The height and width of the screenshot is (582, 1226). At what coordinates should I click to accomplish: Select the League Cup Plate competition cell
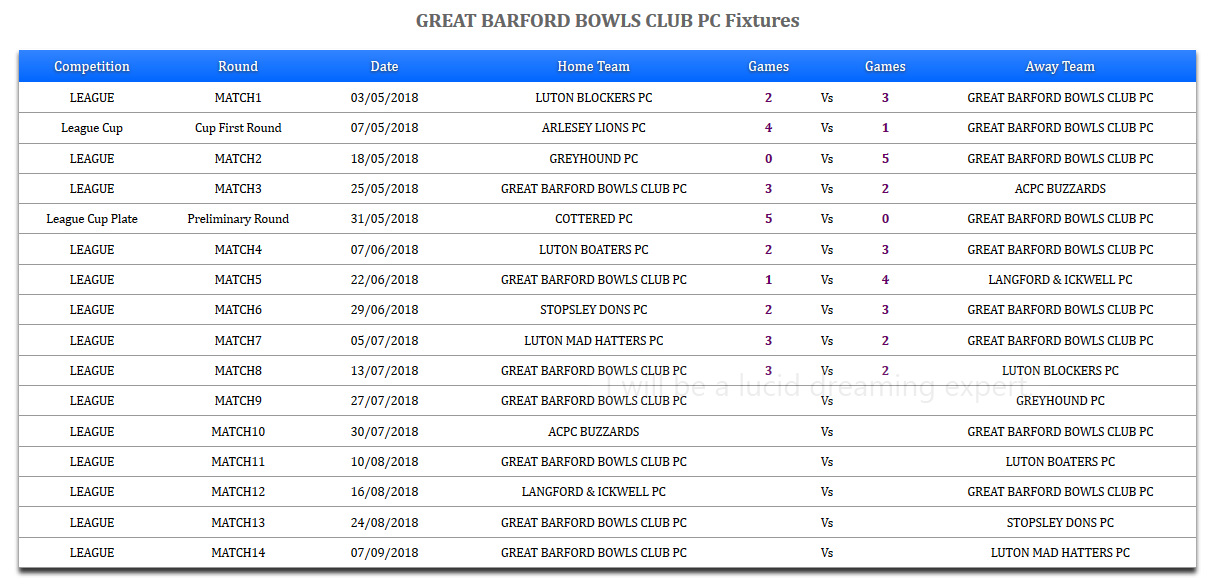pos(92,219)
